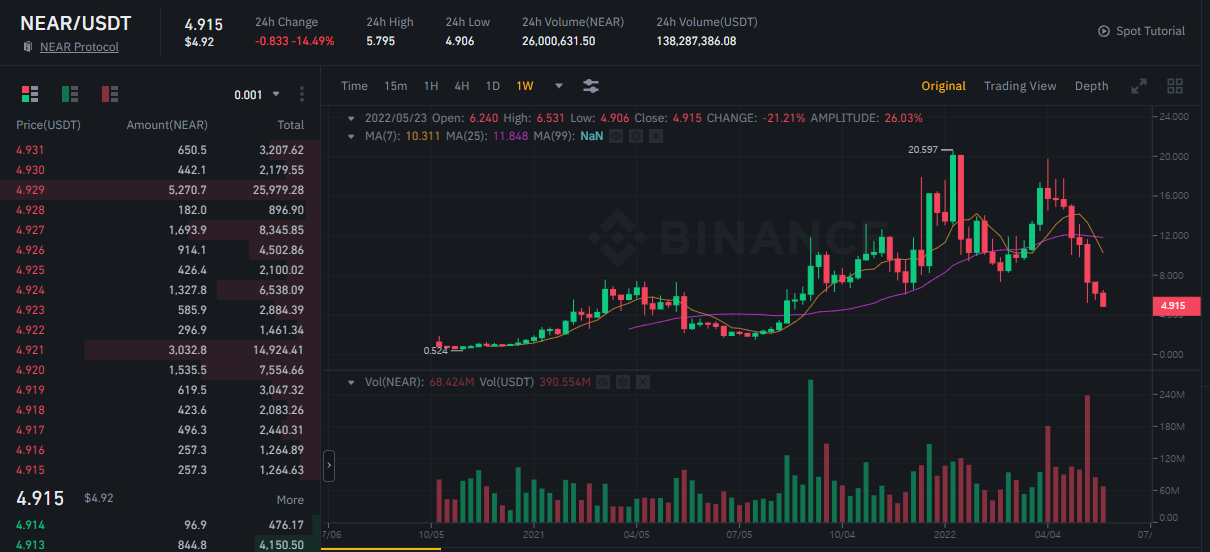
Task: Click the MA(25) value 11.848
Action: click(510, 135)
